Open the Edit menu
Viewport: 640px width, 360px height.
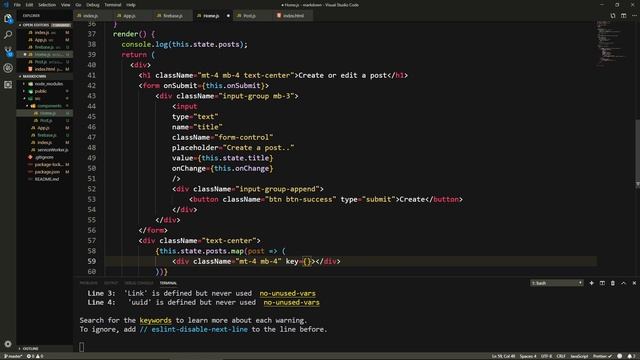tap(29, 5)
